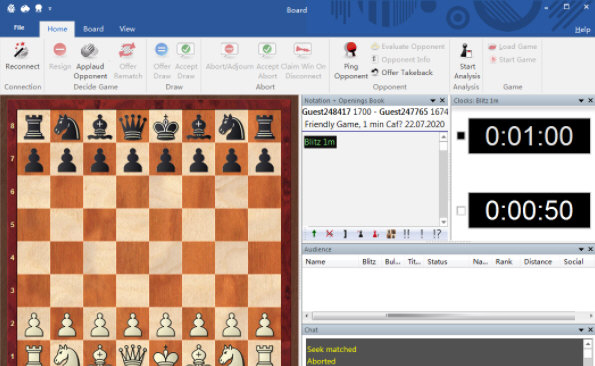Open Notation panel dropdown arrow
595x366 pixels.
click(433, 101)
